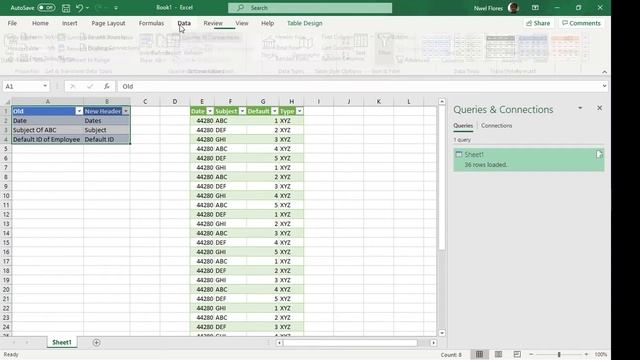
Task: Switch to Queries tab in pane
Action: point(463,126)
